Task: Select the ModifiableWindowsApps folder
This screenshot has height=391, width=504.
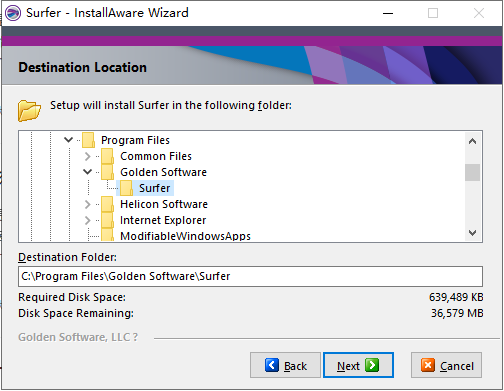Action: [x=185, y=236]
